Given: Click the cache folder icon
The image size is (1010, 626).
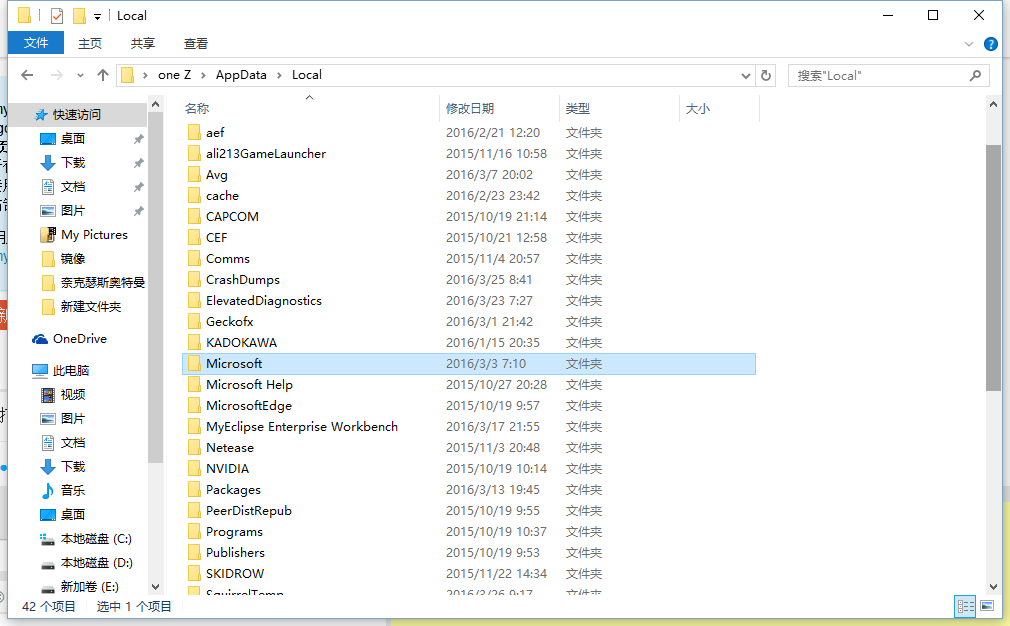Looking at the screenshot, I should (194, 196).
